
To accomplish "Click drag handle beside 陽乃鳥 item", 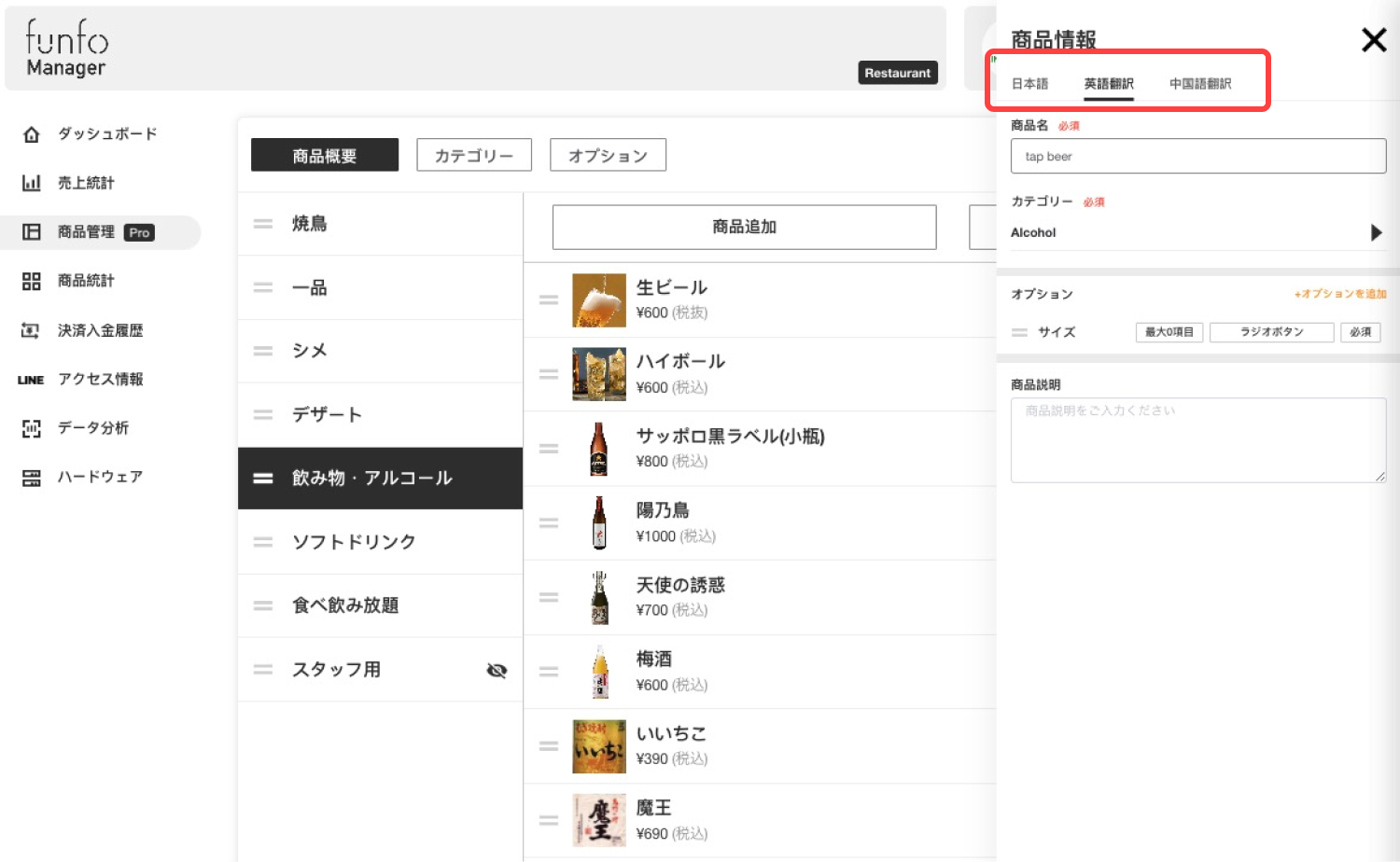I will coord(549,522).
